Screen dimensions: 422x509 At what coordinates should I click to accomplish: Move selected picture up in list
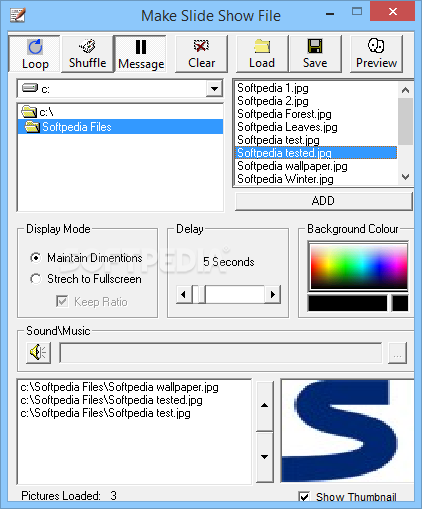[x=265, y=406]
